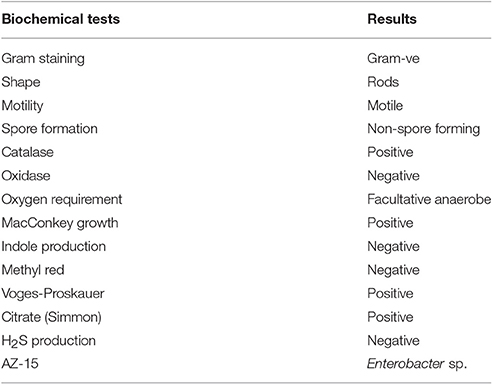Screen dimensions: 492x384
Task: Select the 'Catalase' test label
Action: click(27, 152)
